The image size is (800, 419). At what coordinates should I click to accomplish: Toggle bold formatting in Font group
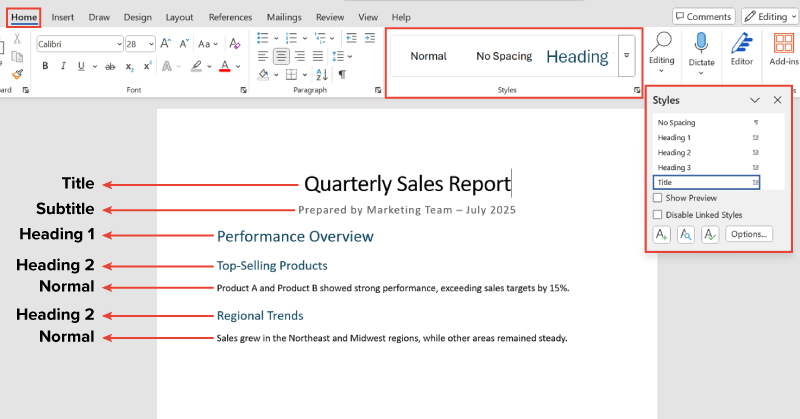pyautogui.click(x=45, y=66)
